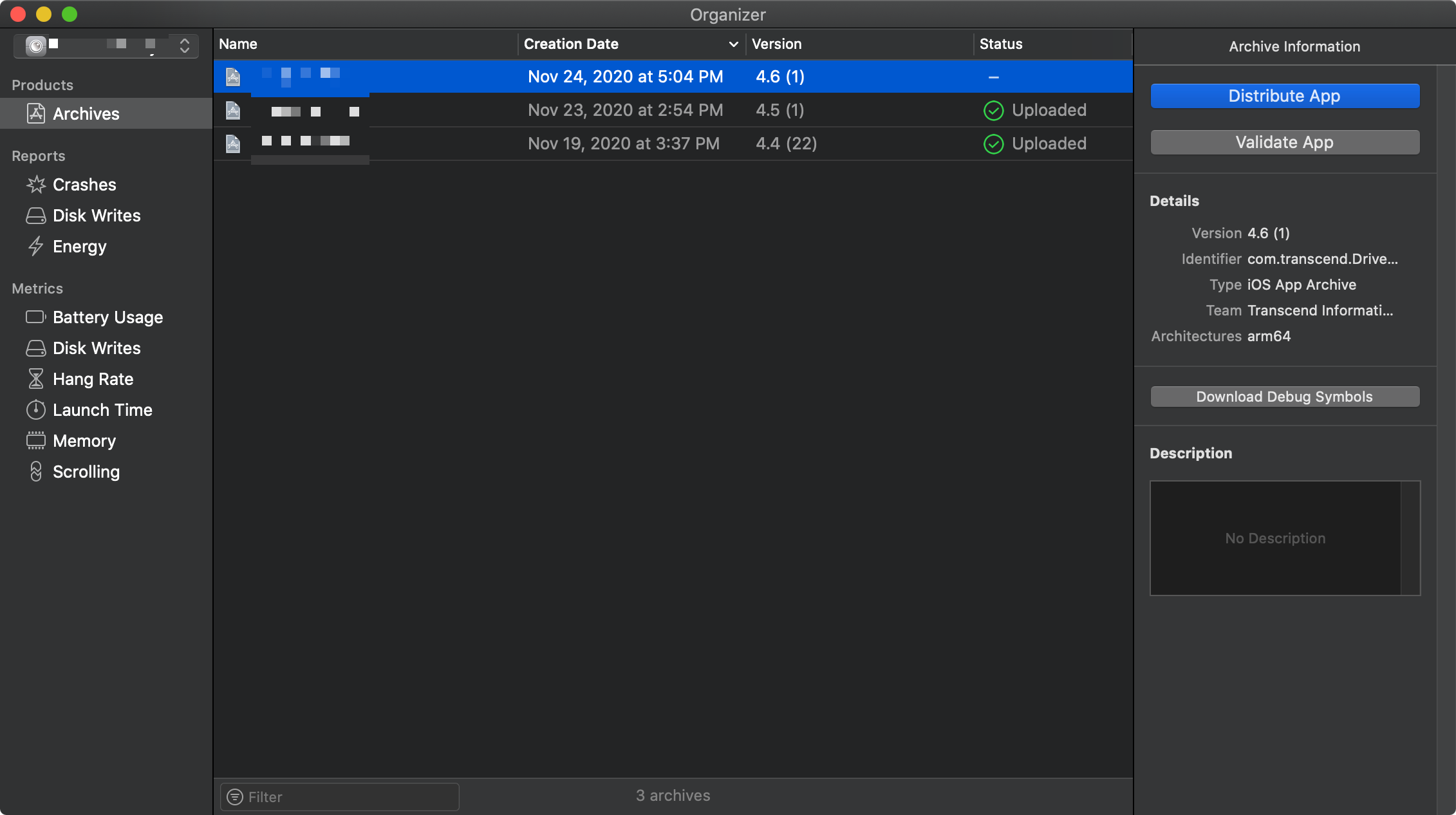Click archive file icon for version 4.6
This screenshot has width=1456, height=815.
(233, 77)
